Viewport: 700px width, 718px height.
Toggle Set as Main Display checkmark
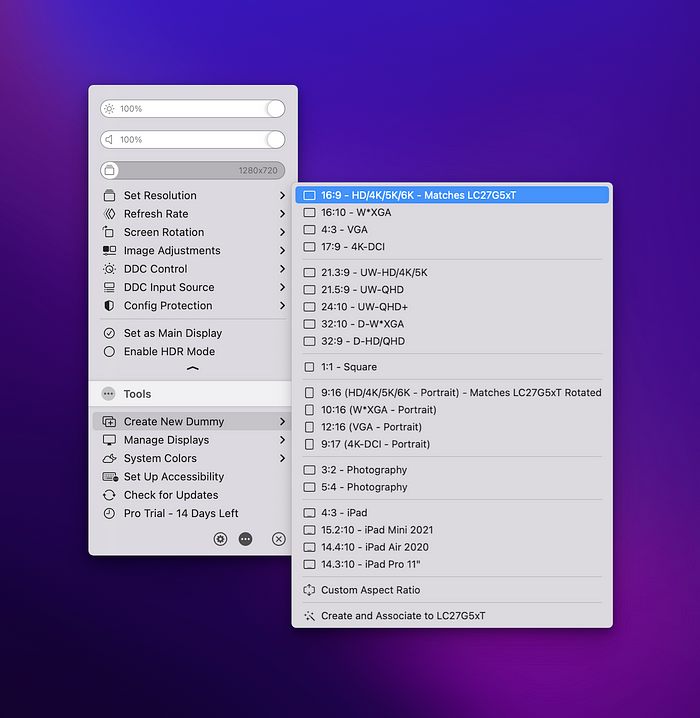(109, 333)
